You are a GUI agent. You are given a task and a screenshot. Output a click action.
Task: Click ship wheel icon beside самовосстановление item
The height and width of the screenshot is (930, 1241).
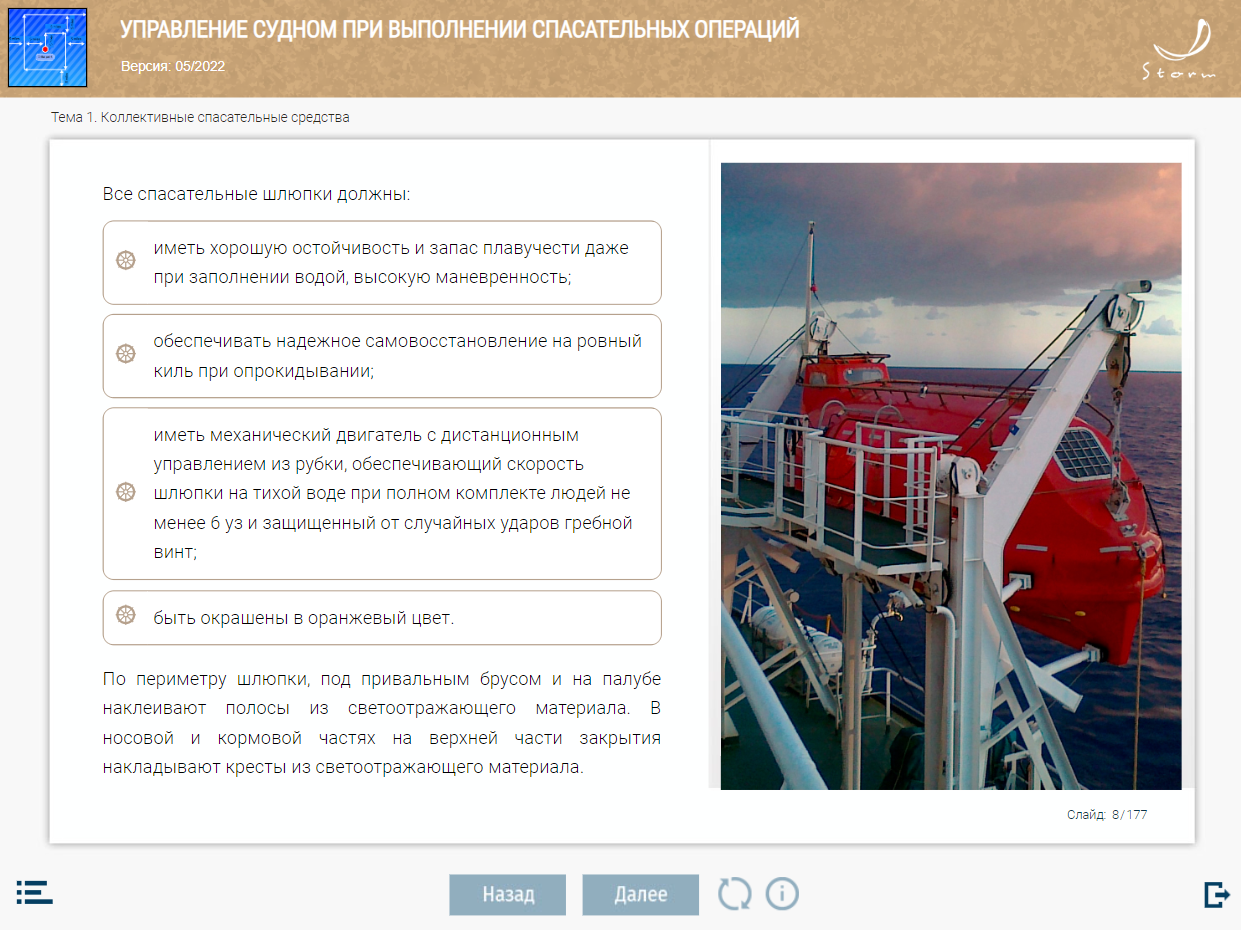126,354
